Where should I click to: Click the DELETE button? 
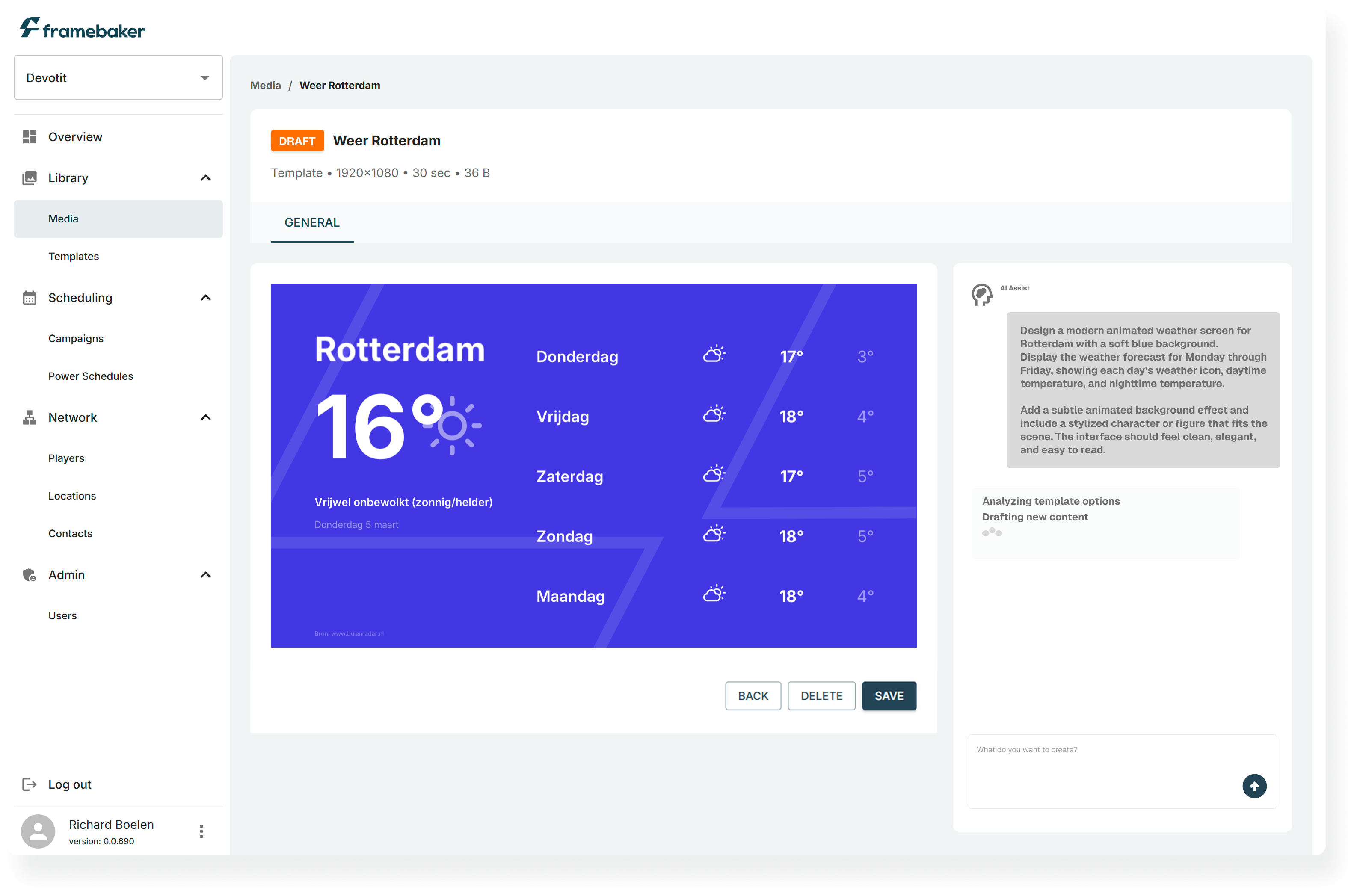click(x=821, y=696)
